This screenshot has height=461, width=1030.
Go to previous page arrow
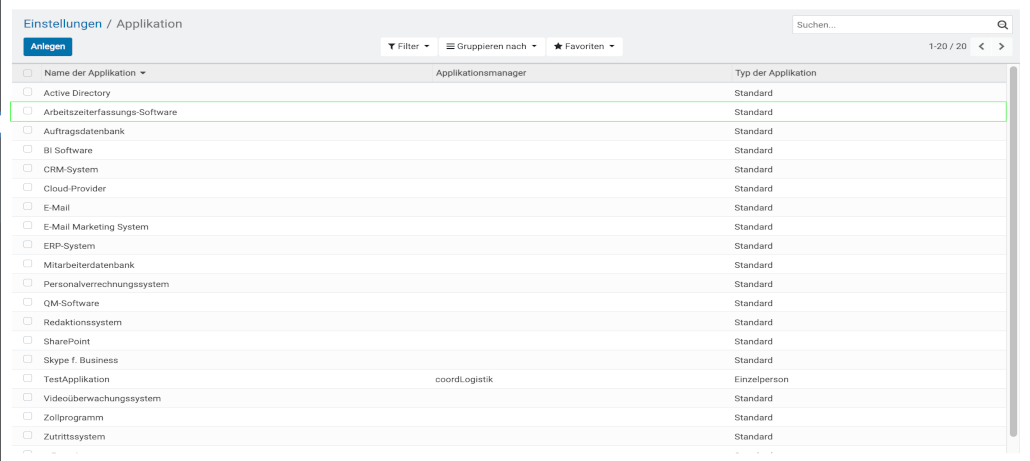point(981,47)
